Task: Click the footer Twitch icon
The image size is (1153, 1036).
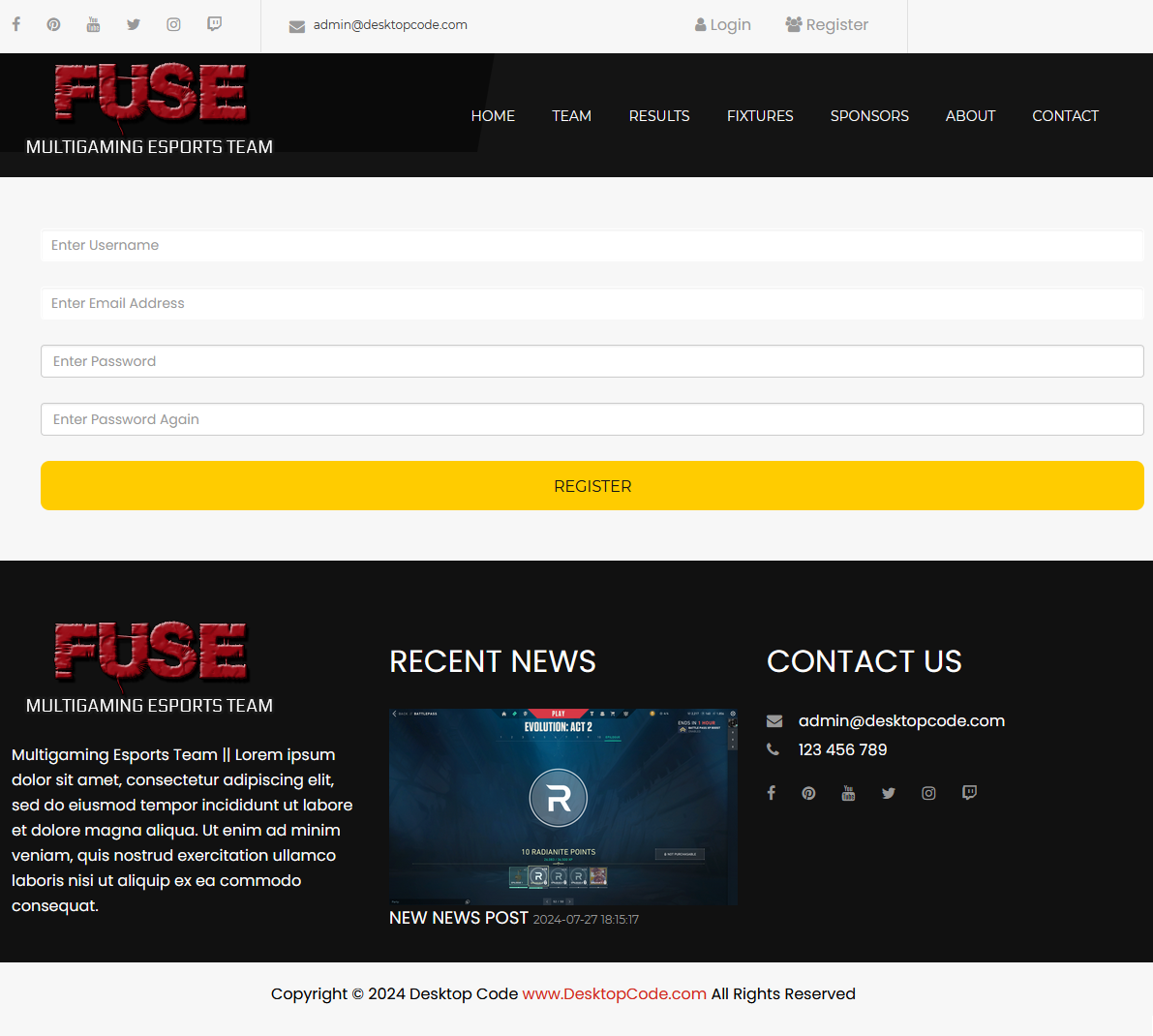Action: [969, 793]
